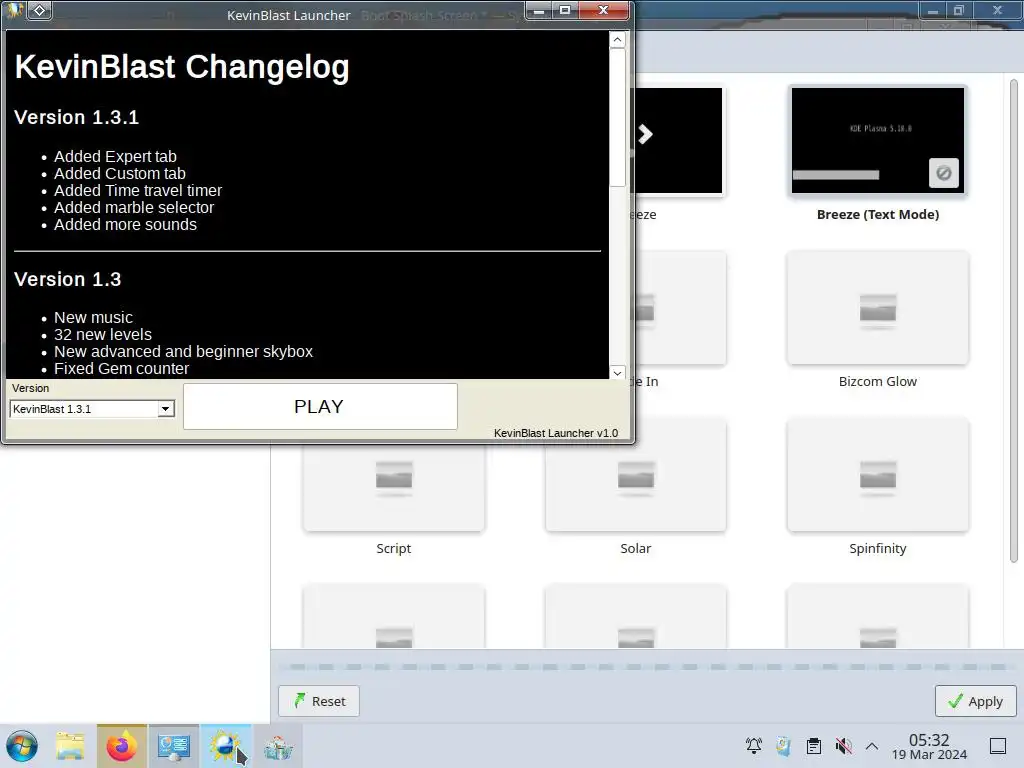This screenshot has width=1024, height=768.
Task: Close the background System Settings window
Action: (x=997, y=10)
